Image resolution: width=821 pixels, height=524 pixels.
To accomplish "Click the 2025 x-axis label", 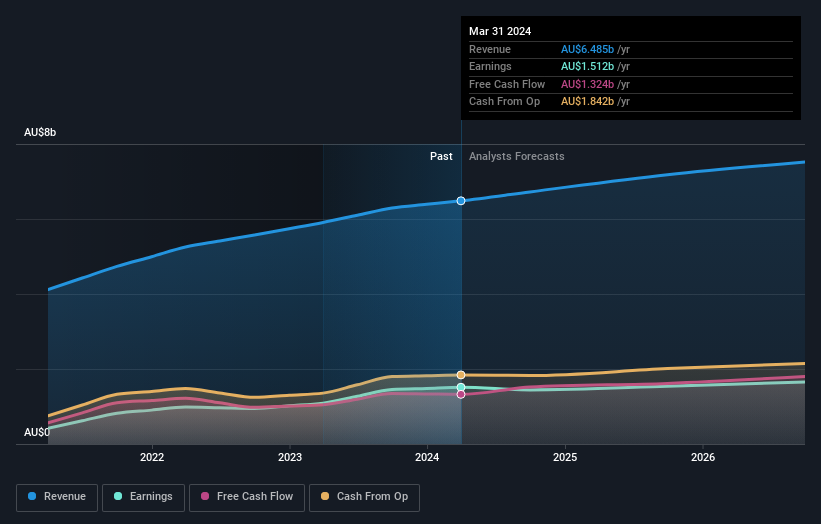I will point(565,458).
